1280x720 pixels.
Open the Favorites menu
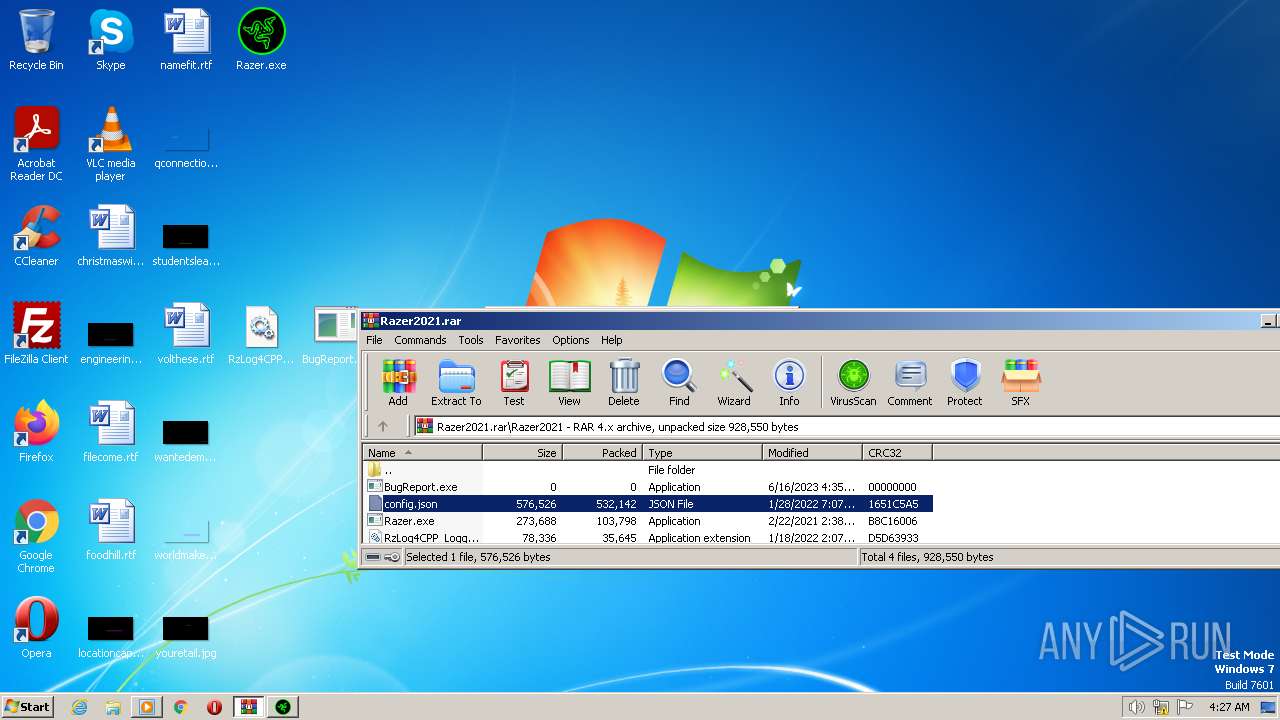(518, 340)
